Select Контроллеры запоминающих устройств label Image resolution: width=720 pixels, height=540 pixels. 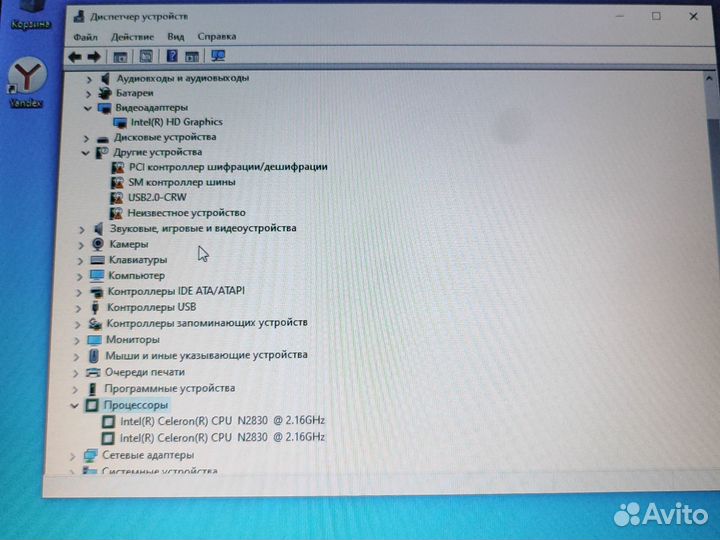tap(207, 323)
